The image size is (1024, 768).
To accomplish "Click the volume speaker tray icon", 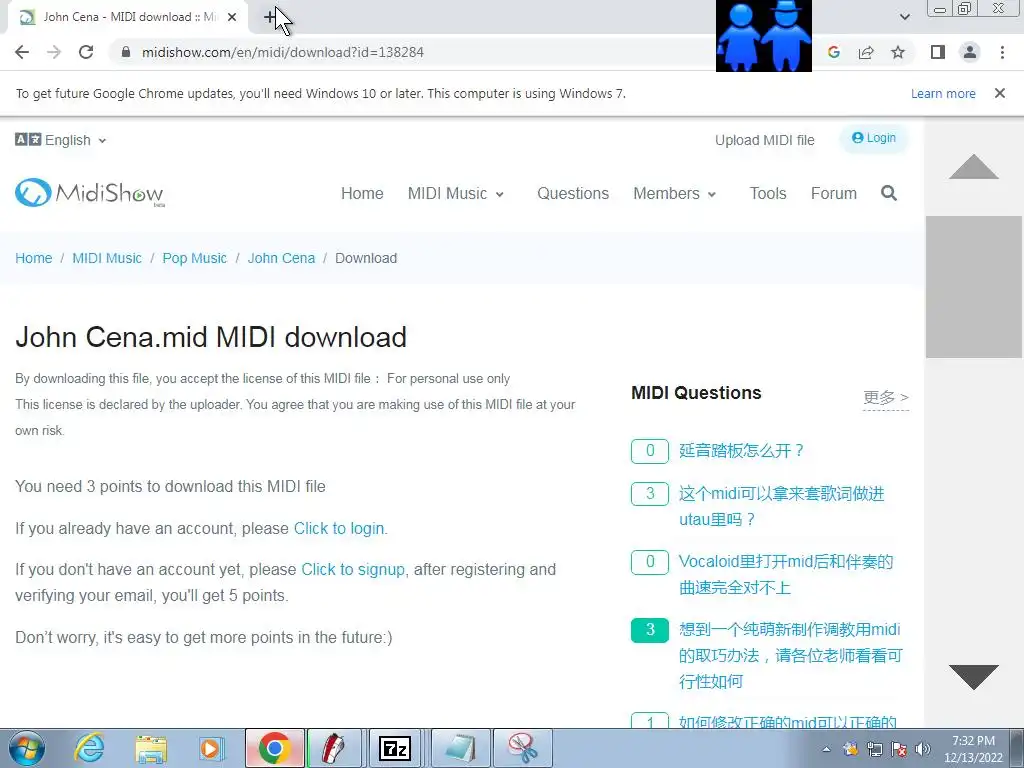I will (x=923, y=749).
